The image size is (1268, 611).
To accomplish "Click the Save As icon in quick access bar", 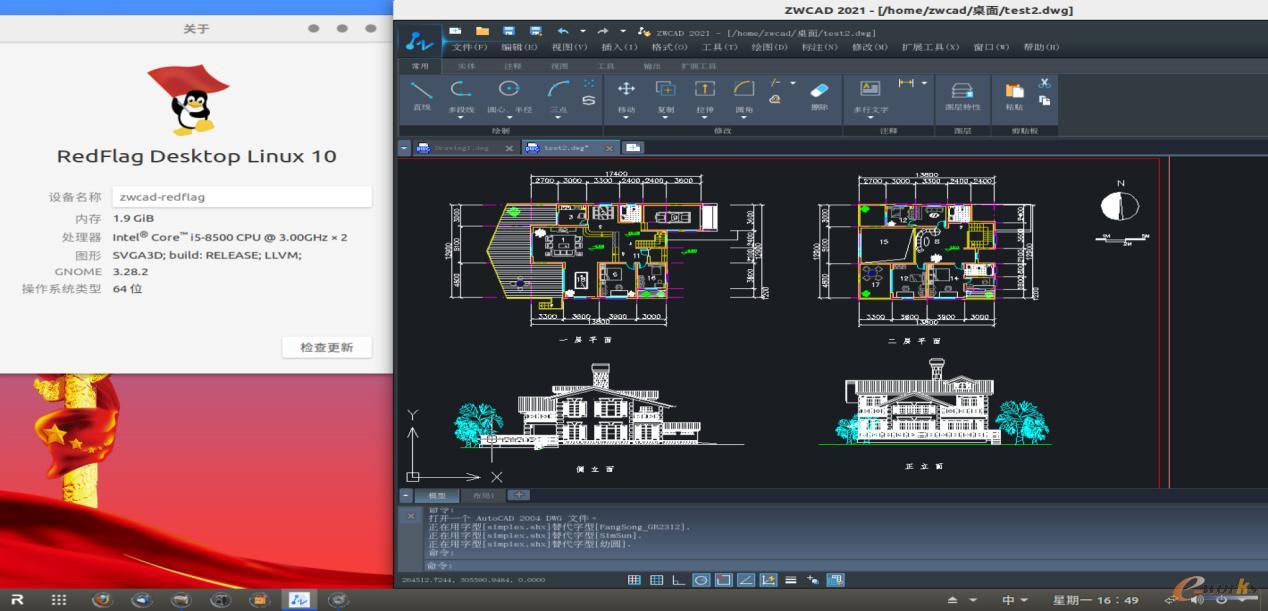I will (x=536, y=31).
